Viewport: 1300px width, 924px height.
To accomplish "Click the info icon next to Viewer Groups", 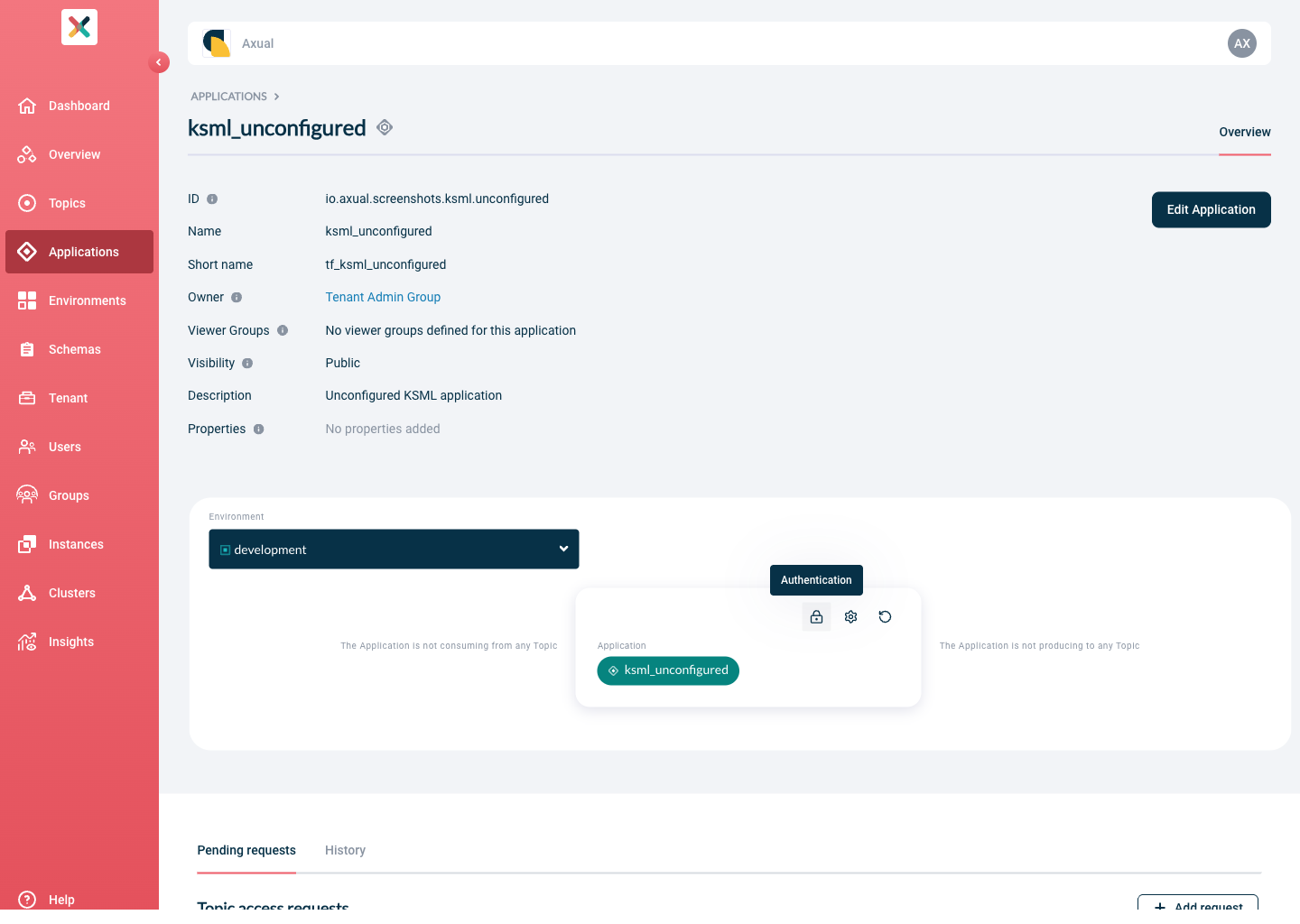I will coord(283,330).
